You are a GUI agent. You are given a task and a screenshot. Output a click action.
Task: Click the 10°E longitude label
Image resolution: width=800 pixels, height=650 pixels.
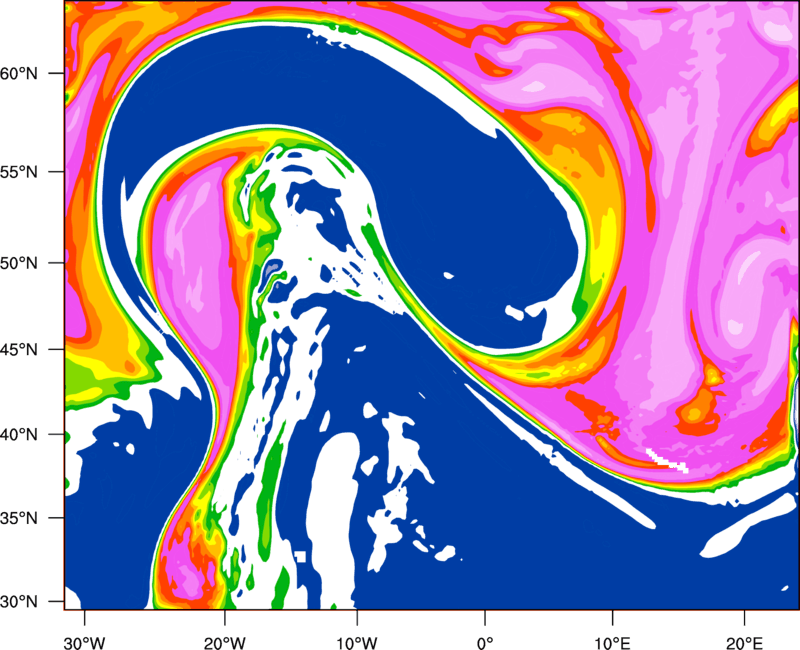(612, 643)
